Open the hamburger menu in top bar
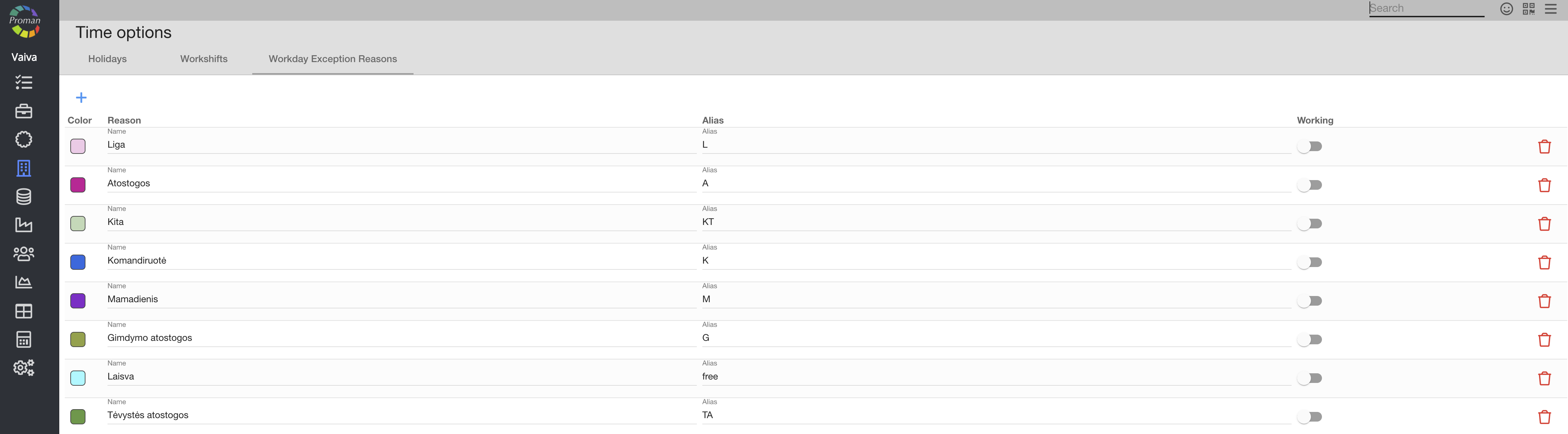This screenshot has width=1568, height=434. click(1550, 9)
